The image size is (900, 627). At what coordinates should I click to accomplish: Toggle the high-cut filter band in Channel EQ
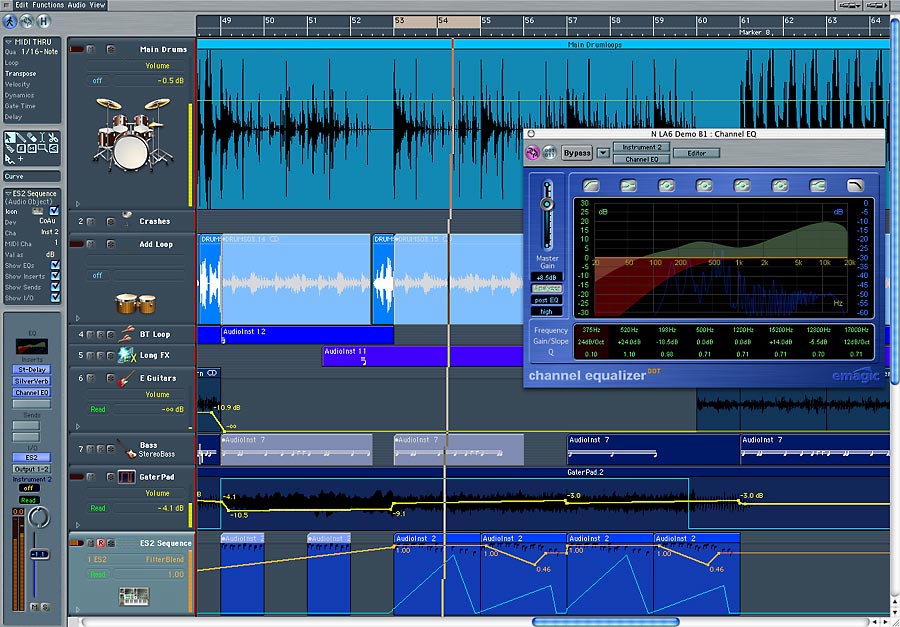pyautogui.click(x=855, y=185)
